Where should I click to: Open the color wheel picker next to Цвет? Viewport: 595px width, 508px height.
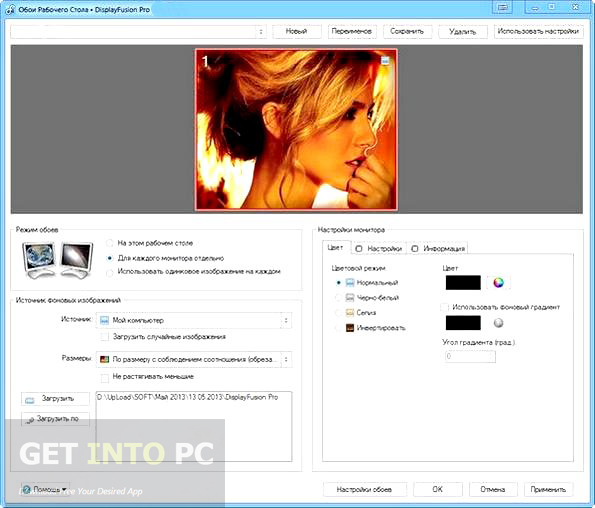(x=498, y=283)
